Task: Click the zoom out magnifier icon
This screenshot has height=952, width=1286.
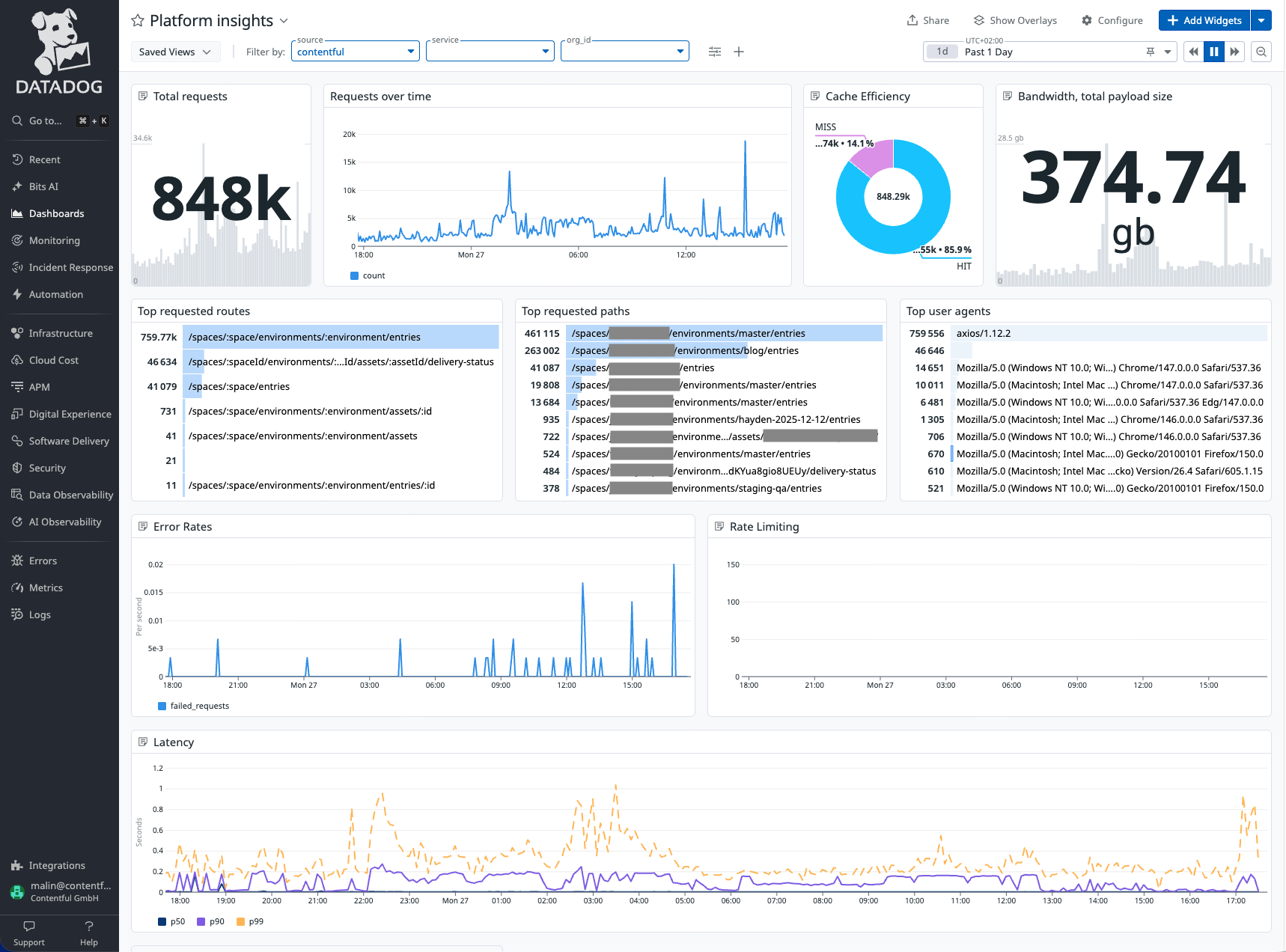Action: 1261,52
